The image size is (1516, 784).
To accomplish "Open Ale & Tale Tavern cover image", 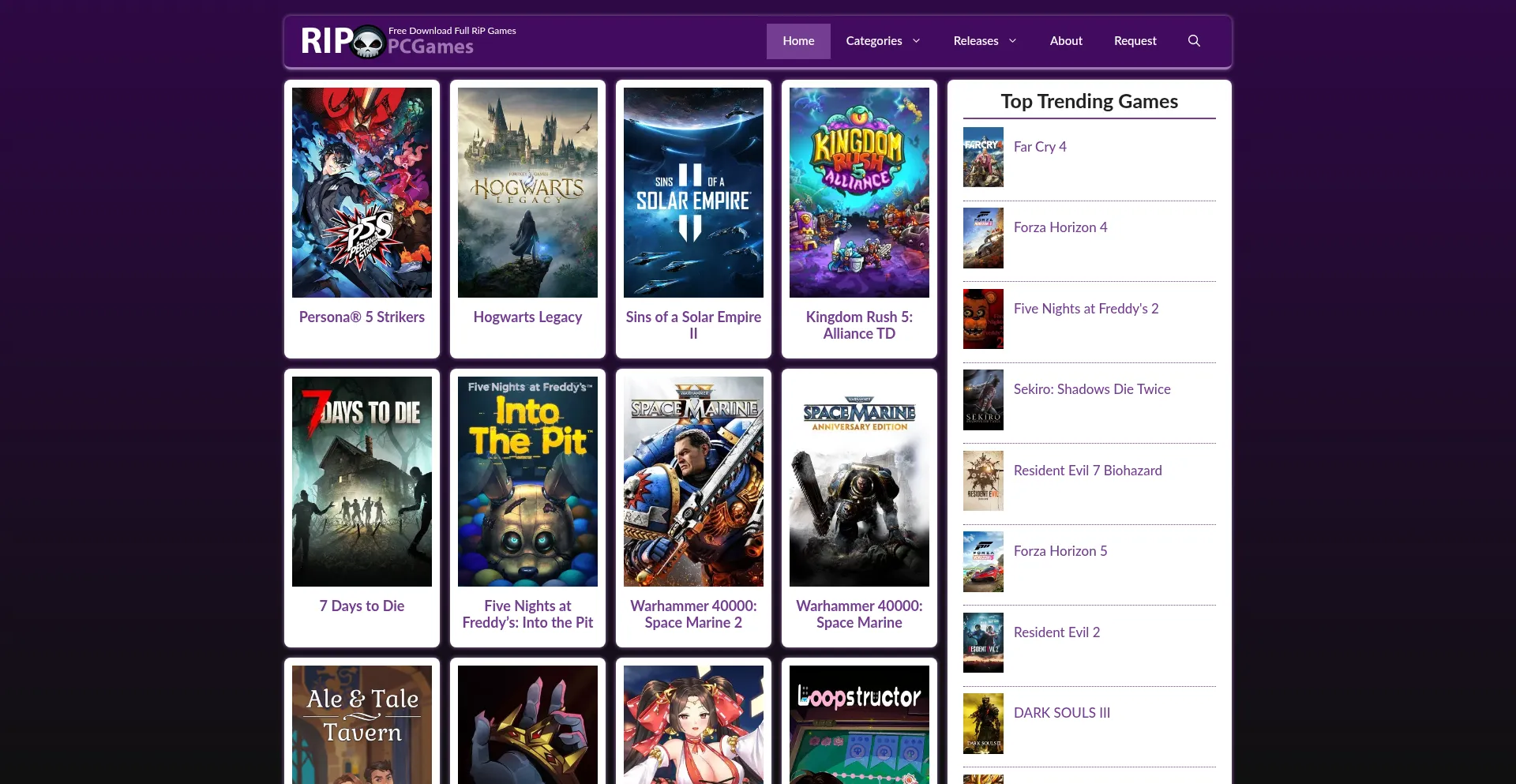I will pyautogui.click(x=362, y=725).
